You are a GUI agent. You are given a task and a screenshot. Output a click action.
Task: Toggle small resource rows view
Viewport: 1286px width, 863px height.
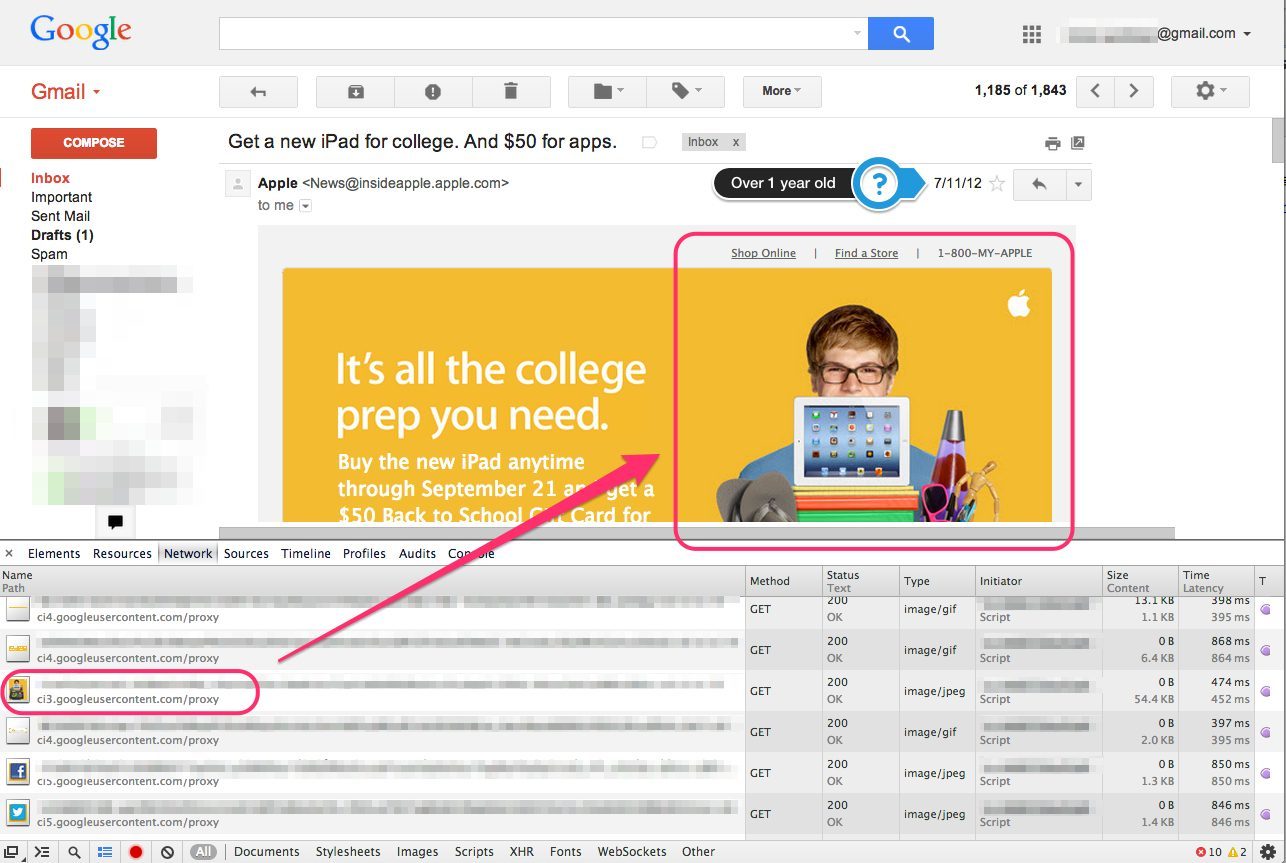pos(105,852)
